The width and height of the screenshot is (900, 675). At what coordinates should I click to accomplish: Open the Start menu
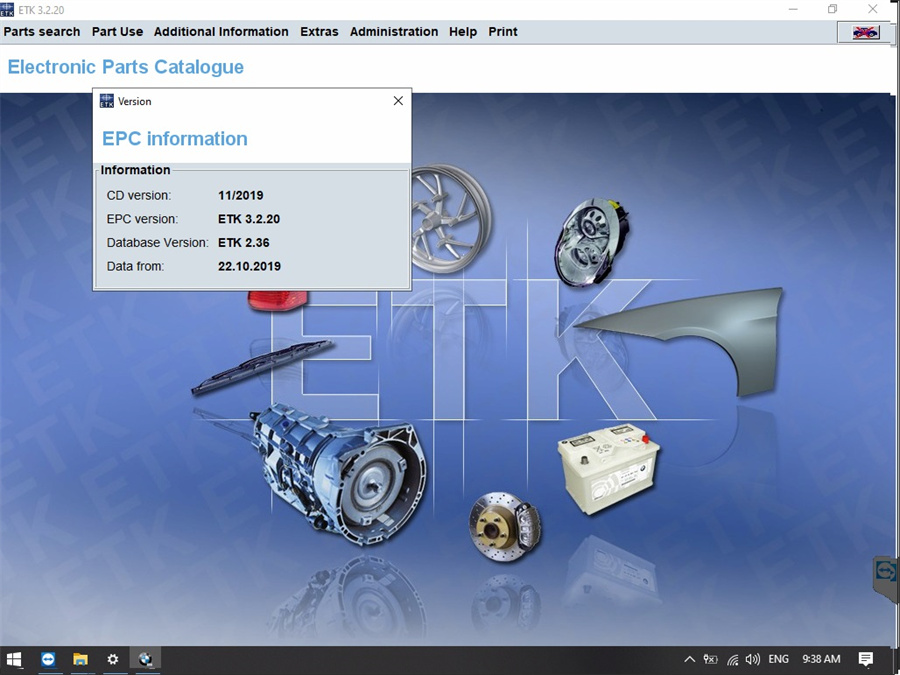14,659
